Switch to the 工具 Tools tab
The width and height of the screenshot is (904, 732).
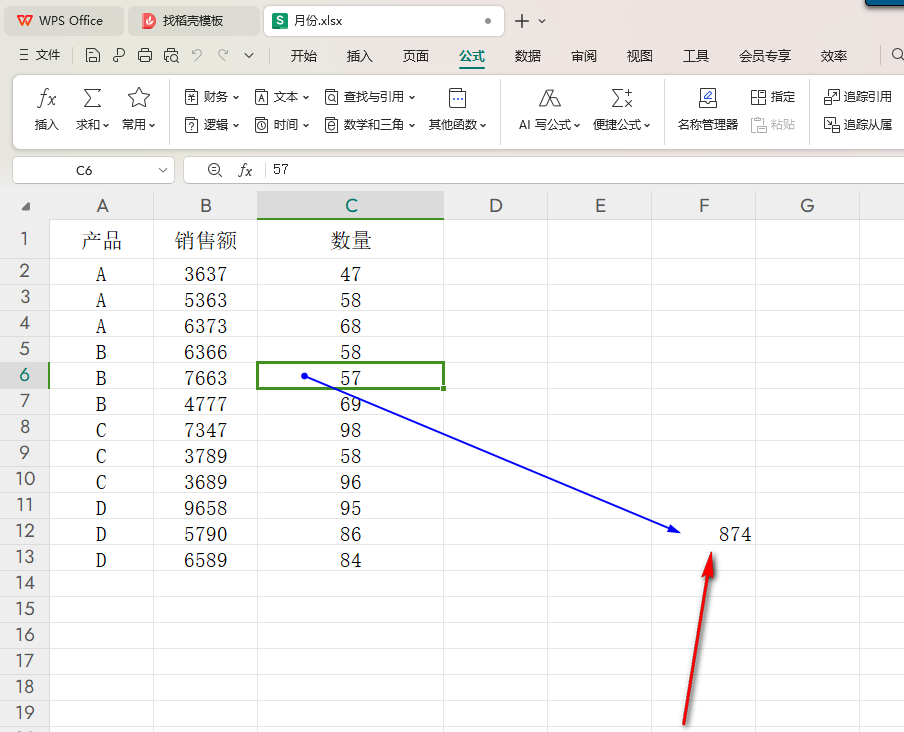(696, 56)
